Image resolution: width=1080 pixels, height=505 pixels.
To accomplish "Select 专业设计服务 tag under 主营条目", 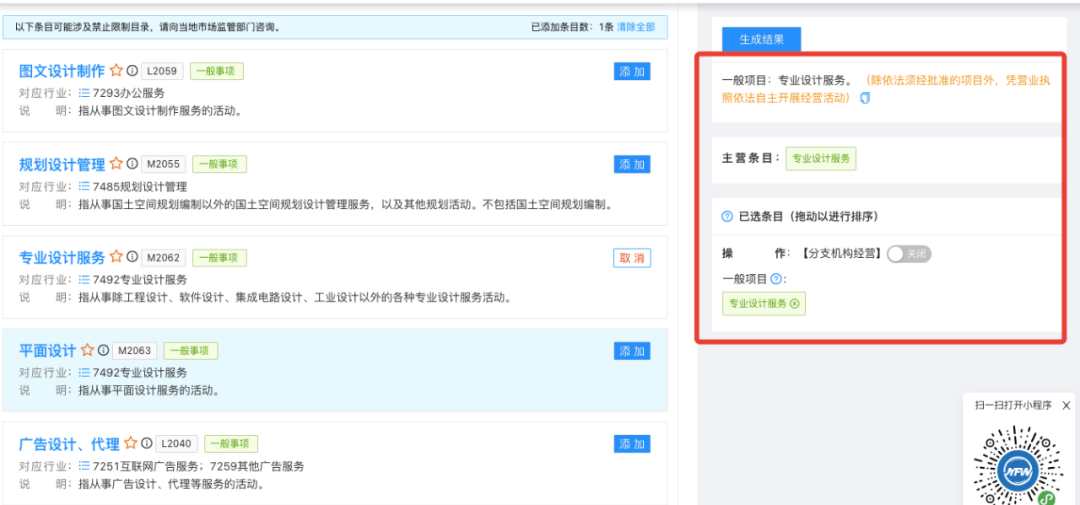I will (x=821, y=158).
